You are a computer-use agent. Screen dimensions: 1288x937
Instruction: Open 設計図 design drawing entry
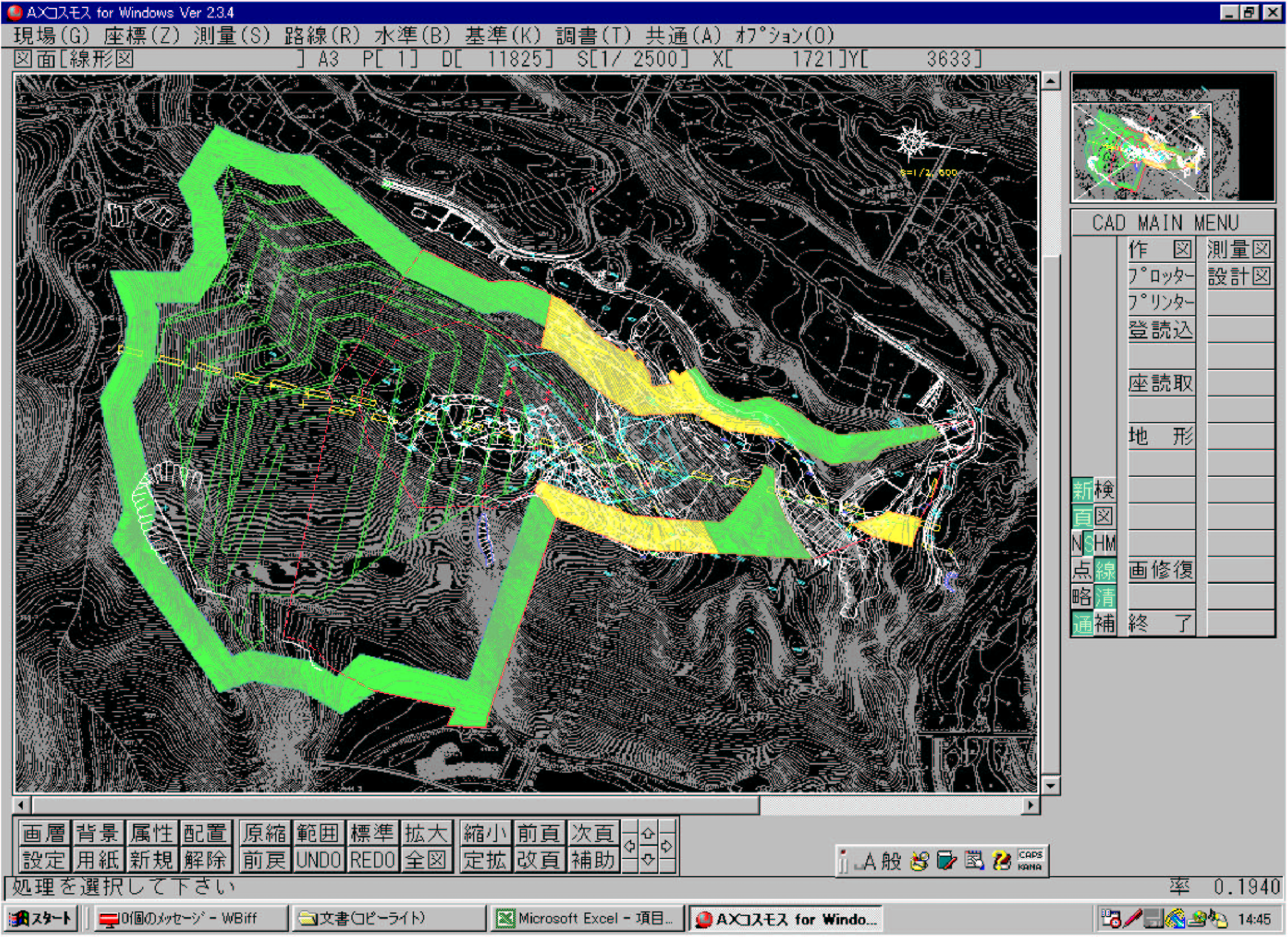click(1240, 276)
